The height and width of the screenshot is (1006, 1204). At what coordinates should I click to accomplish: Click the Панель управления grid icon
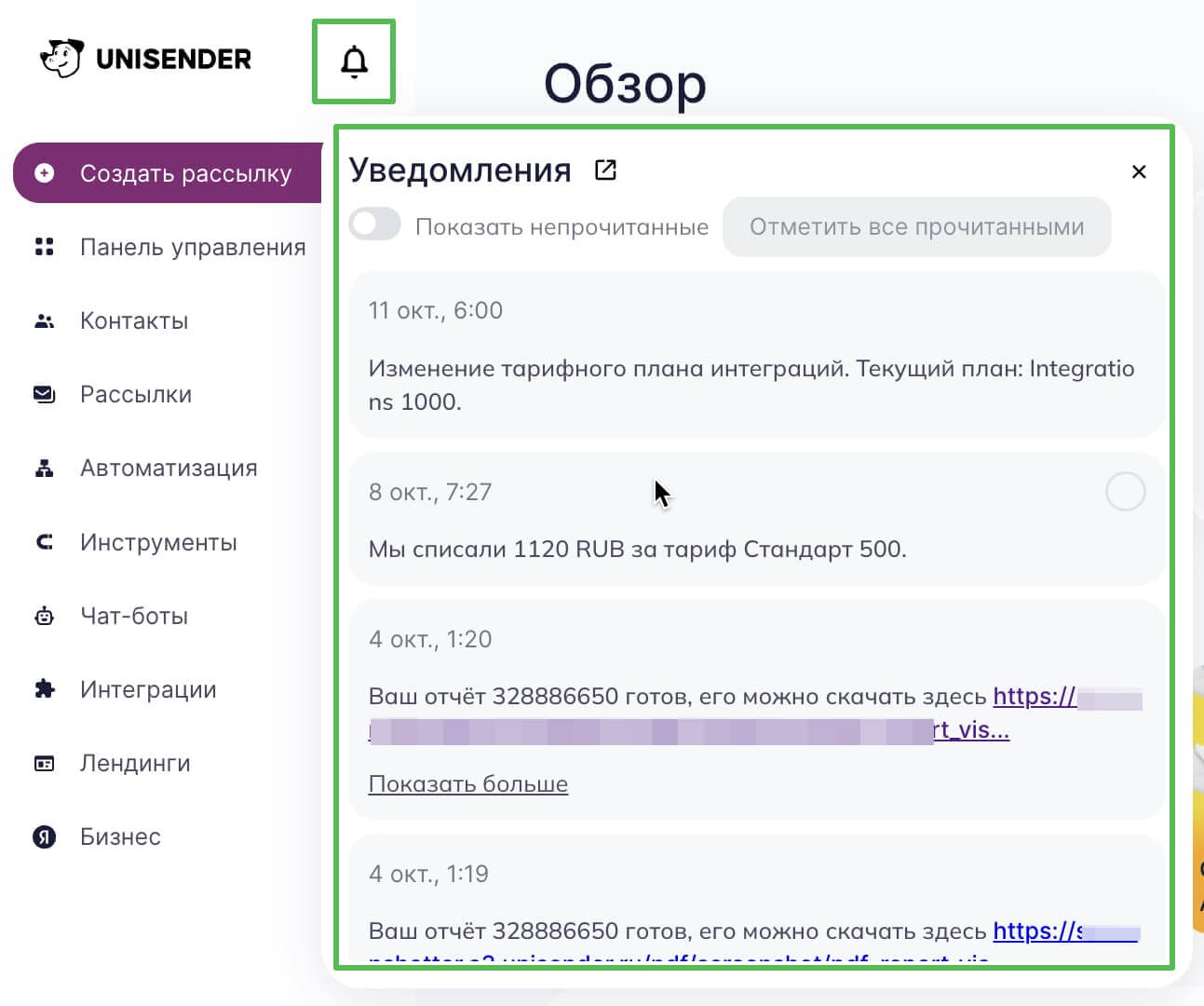(45, 247)
